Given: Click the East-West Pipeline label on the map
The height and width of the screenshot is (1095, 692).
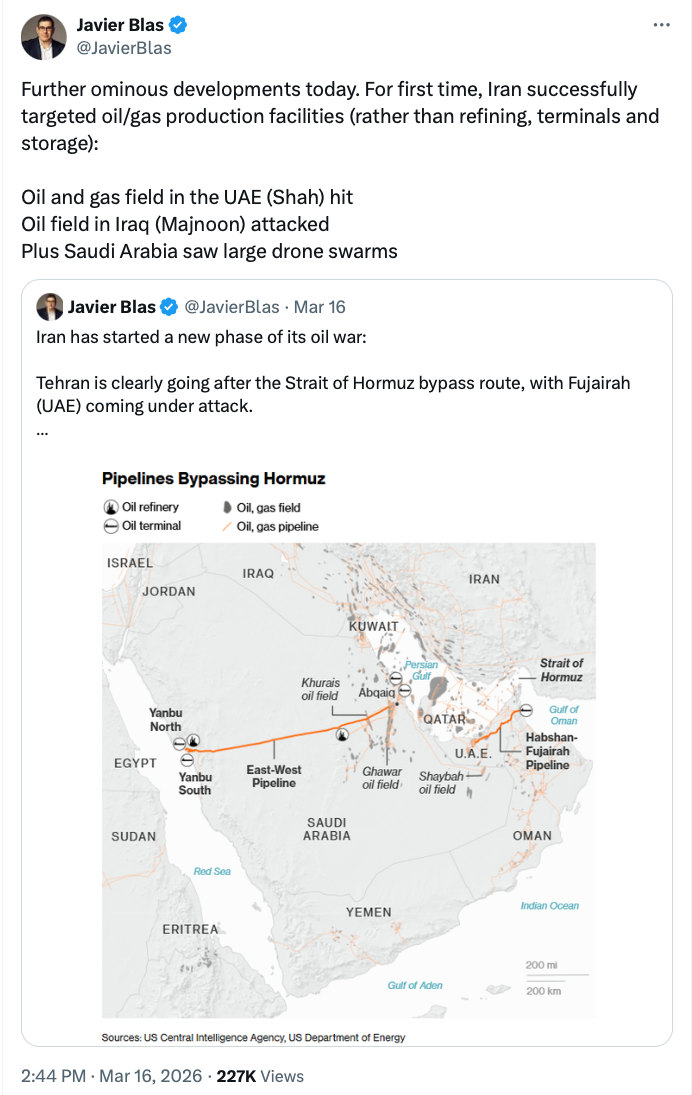Looking at the screenshot, I should 274,776.
